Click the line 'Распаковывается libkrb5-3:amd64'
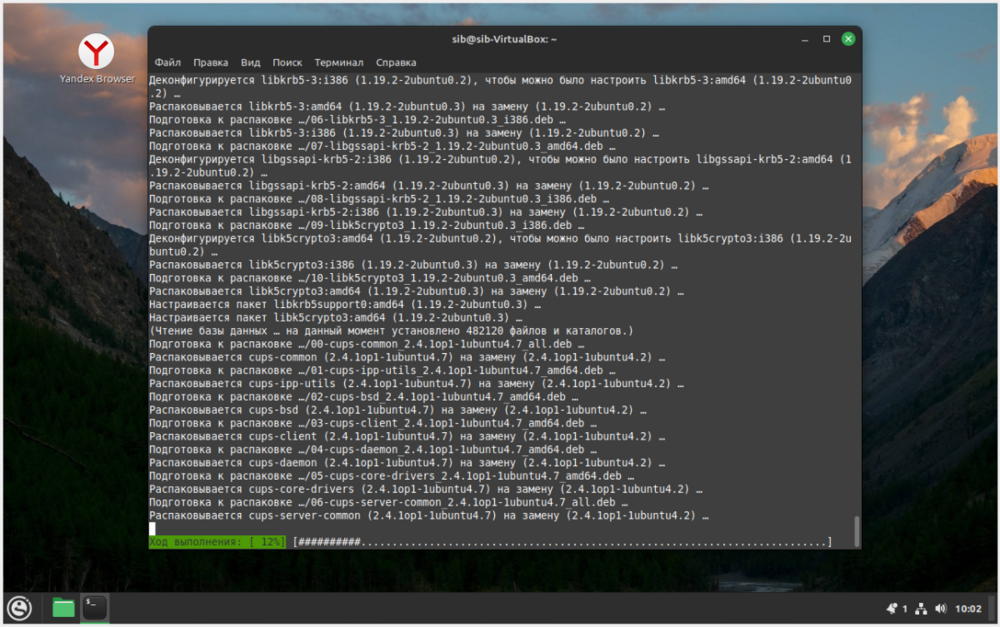Viewport: 1000px width, 627px height. (x=407, y=107)
